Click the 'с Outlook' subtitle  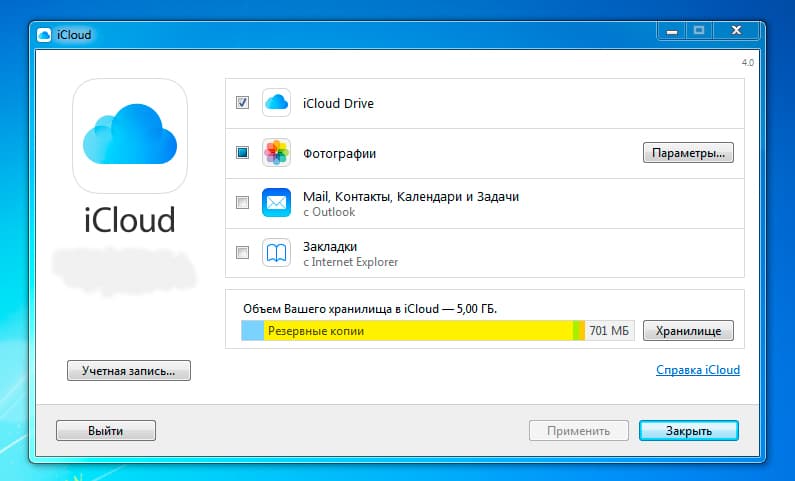(x=329, y=212)
